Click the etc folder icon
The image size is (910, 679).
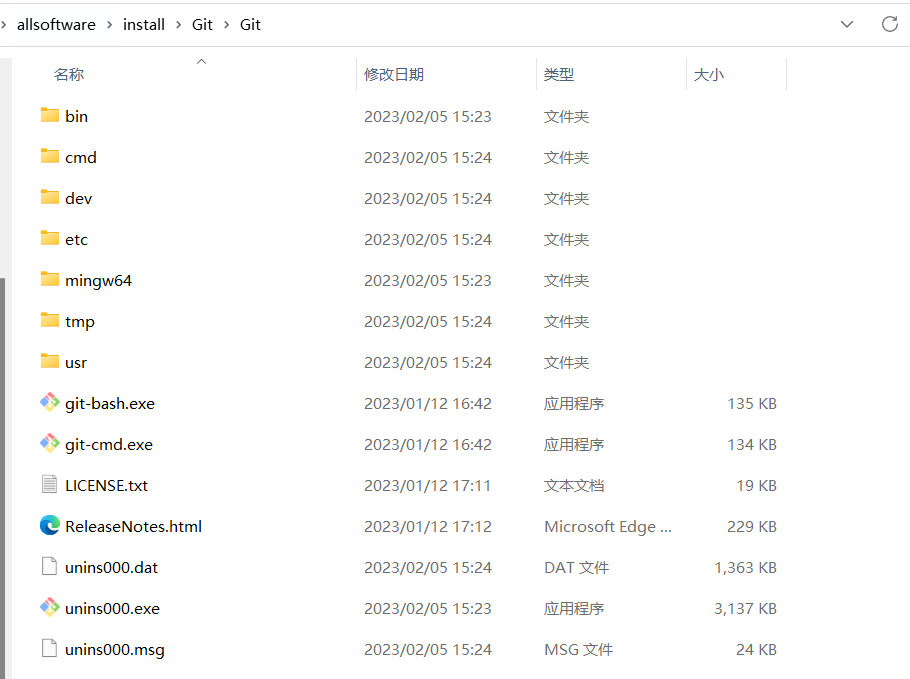(x=50, y=239)
